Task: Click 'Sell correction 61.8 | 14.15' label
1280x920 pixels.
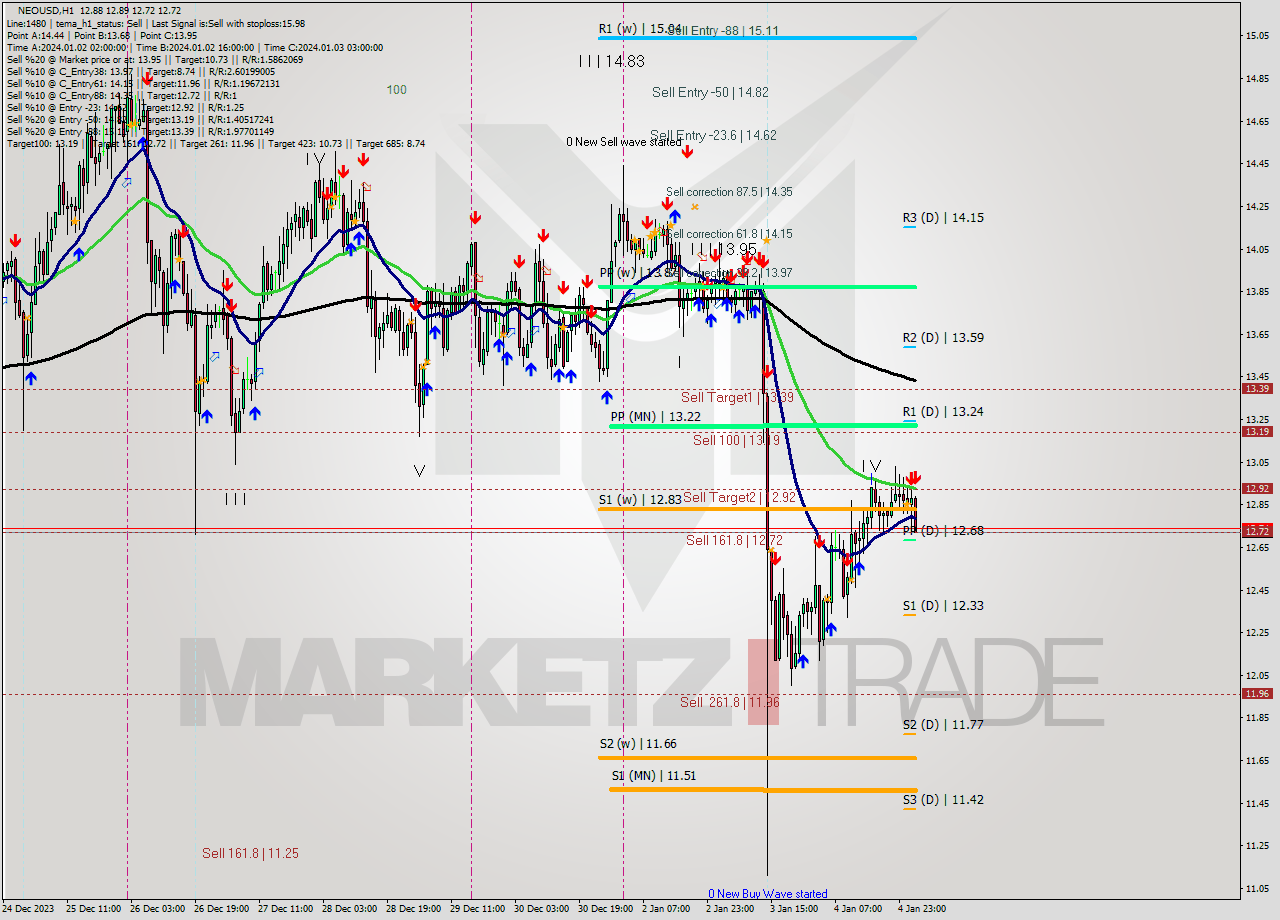Action: click(729, 234)
